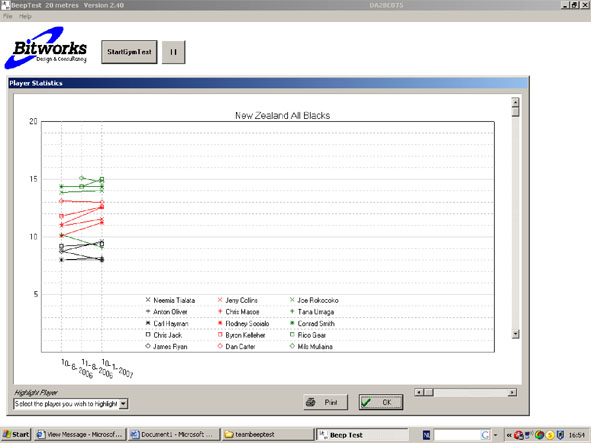This screenshot has height=443, width=591.
Task: Click the network connection tray icon
Action: tap(528, 435)
